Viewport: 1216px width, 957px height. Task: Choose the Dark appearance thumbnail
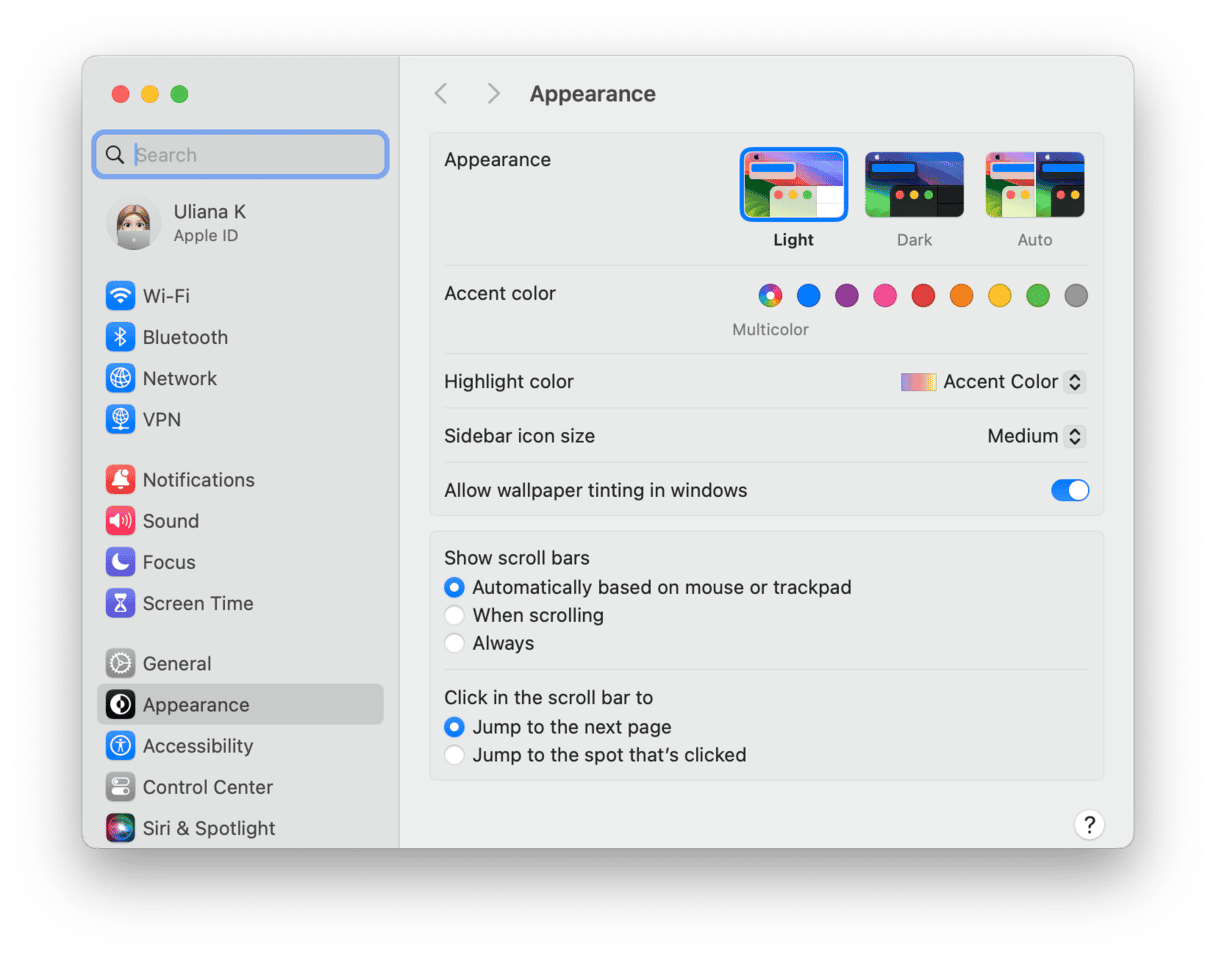coord(914,185)
